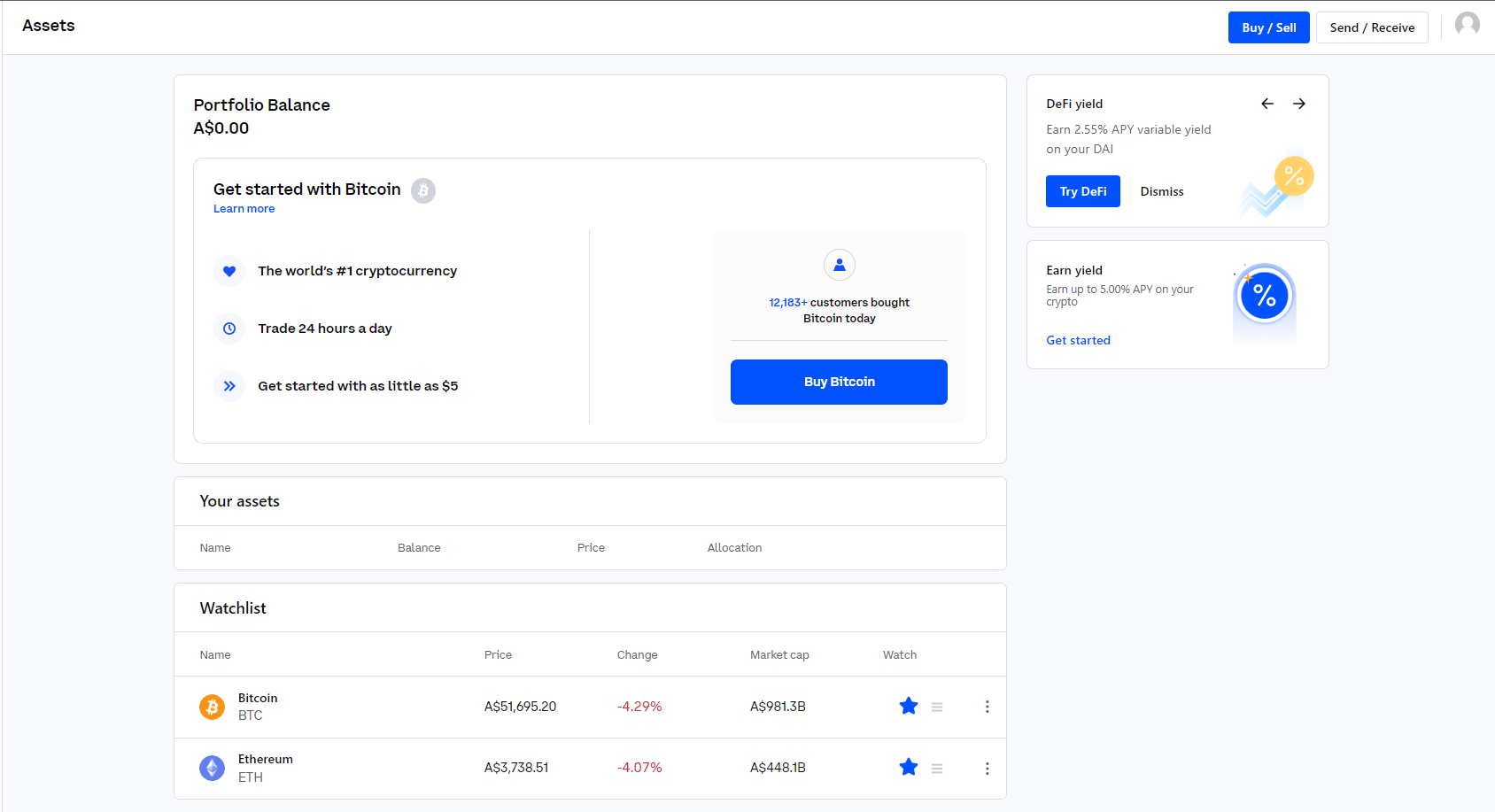This screenshot has width=1495, height=812.
Task: Go to next promo card arrow
Action: pyautogui.click(x=1299, y=104)
